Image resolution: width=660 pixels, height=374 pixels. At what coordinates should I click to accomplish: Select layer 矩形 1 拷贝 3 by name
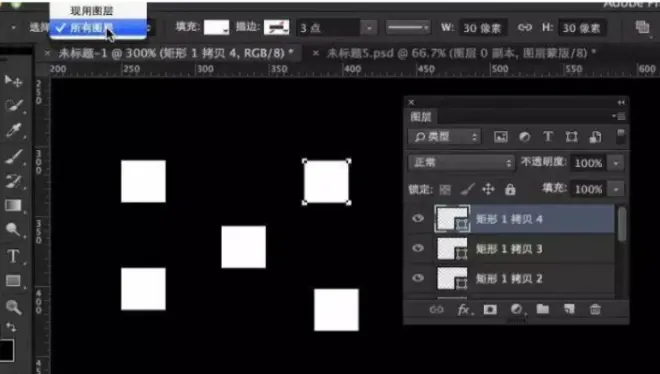click(508, 249)
